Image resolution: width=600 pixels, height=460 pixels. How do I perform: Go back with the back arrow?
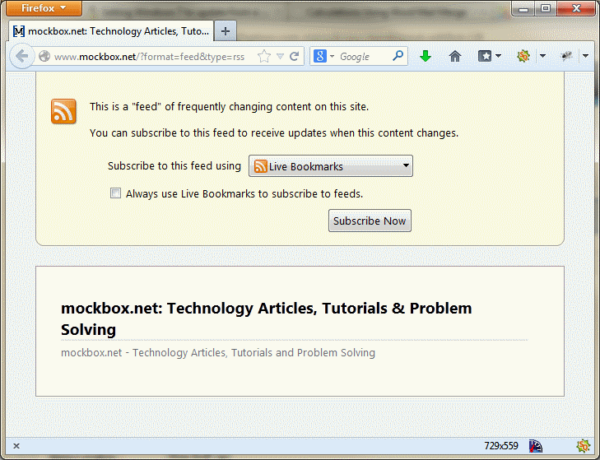tap(21, 56)
